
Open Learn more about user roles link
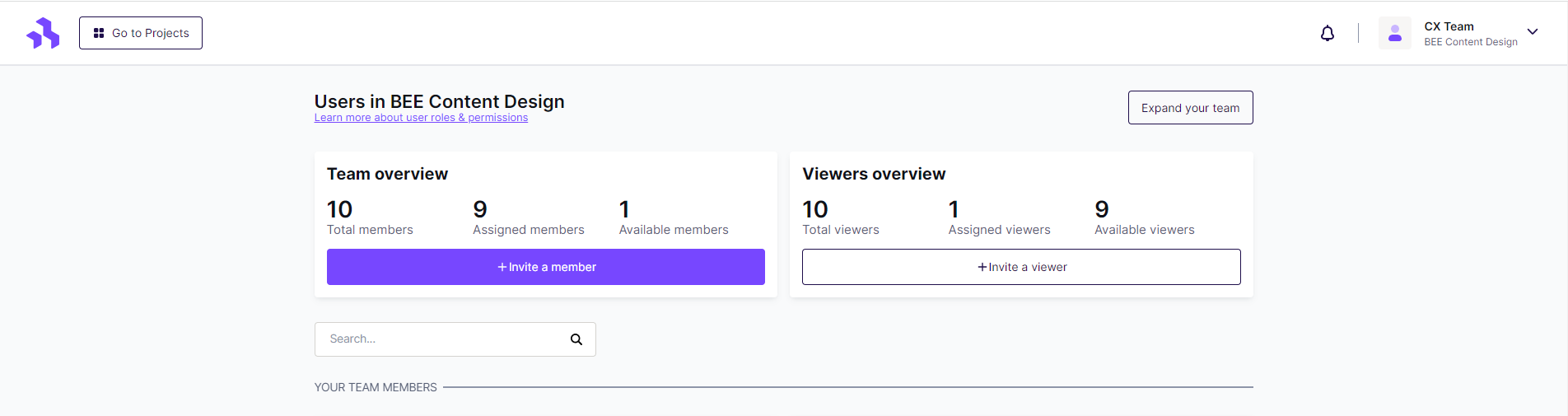point(421,118)
